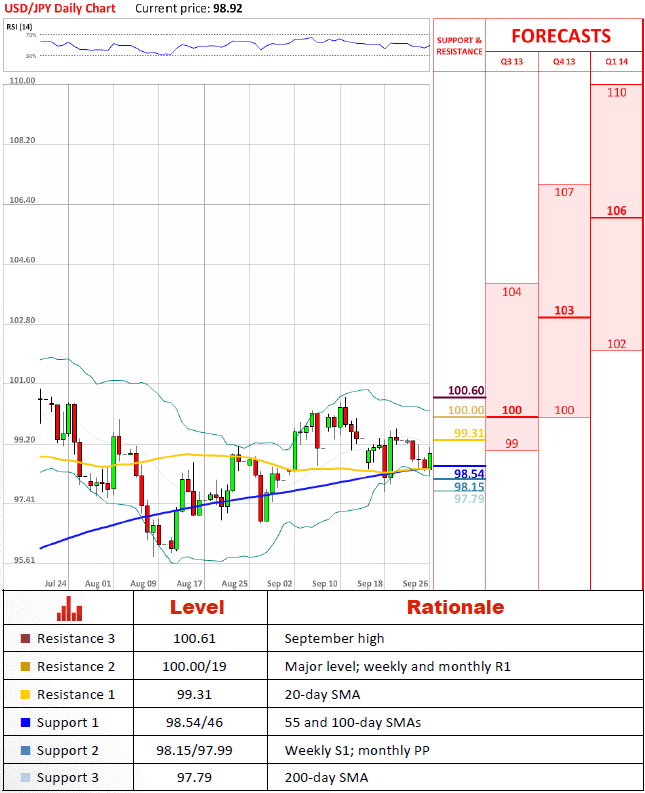This screenshot has height=793, width=645.
Task: Click the bold 103 median forecast in Q4 13
Action: pos(564,310)
